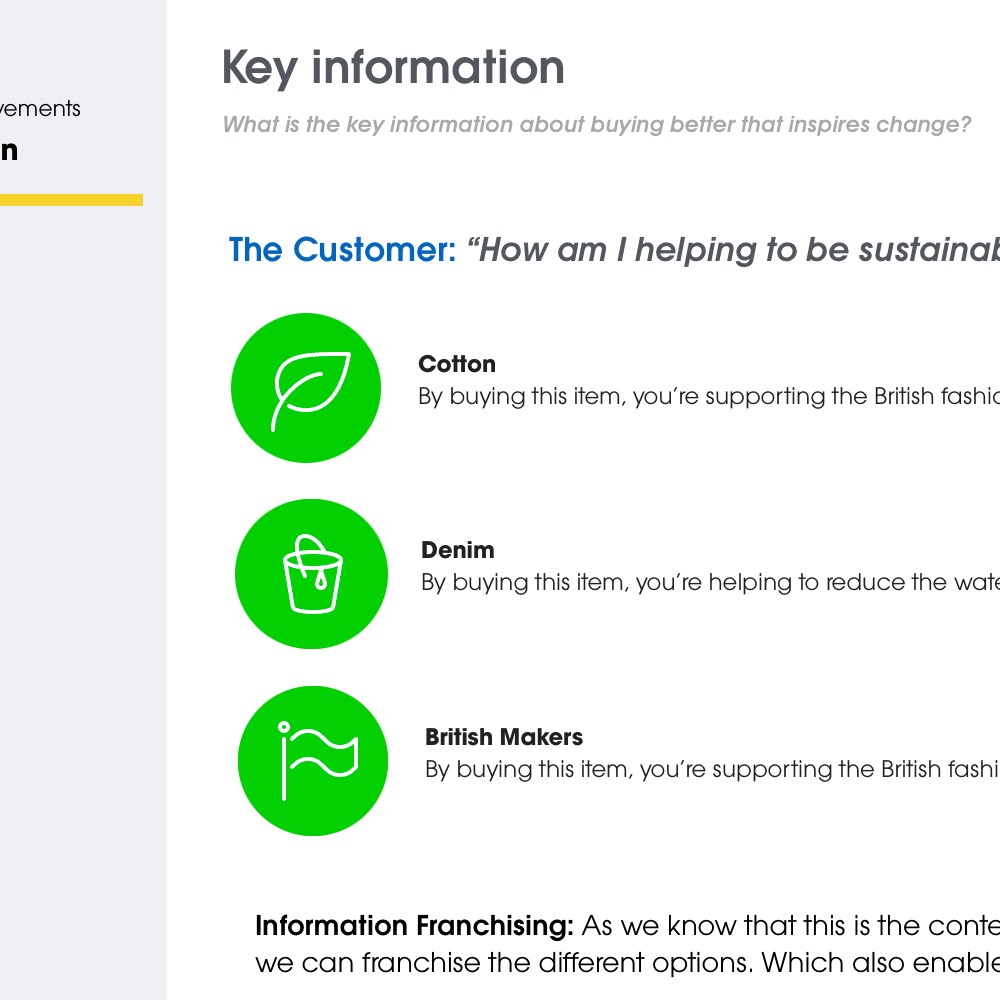Image resolution: width=1000 pixels, height=1000 pixels.
Task: Select the bold active sidebar section
Action: [x=9, y=151]
